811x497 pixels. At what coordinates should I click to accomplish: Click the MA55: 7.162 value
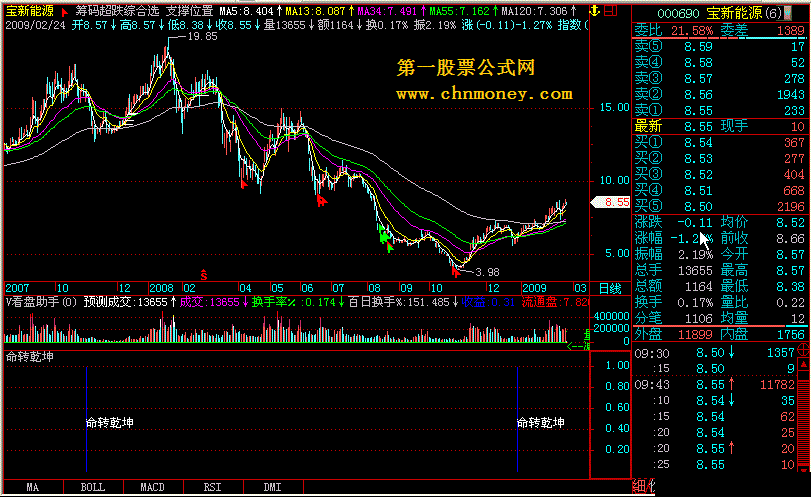pos(459,11)
